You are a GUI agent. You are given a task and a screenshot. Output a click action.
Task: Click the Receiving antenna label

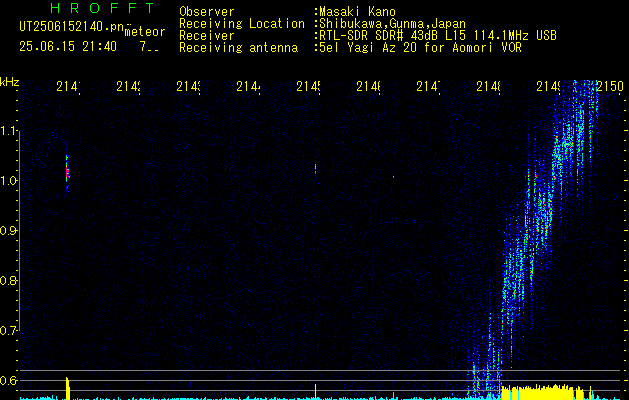point(238,48)
